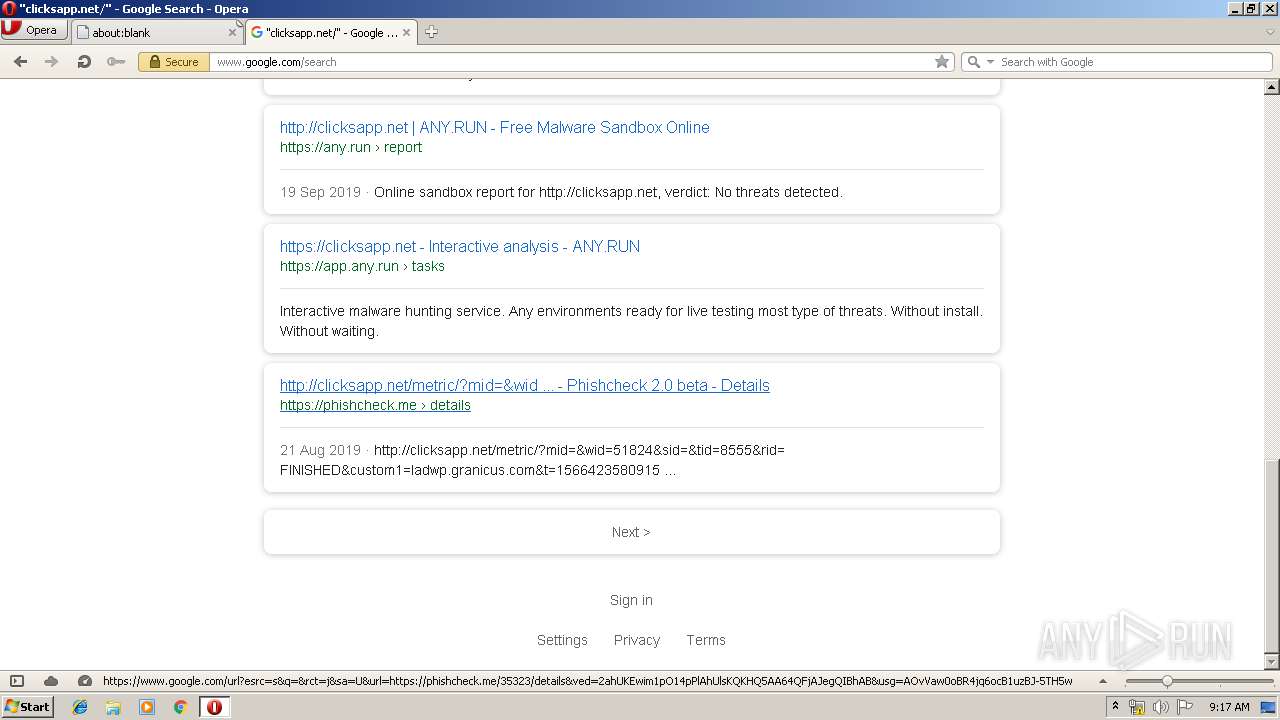
Task: Open the Windows Start menu
Action: (27, 706)
